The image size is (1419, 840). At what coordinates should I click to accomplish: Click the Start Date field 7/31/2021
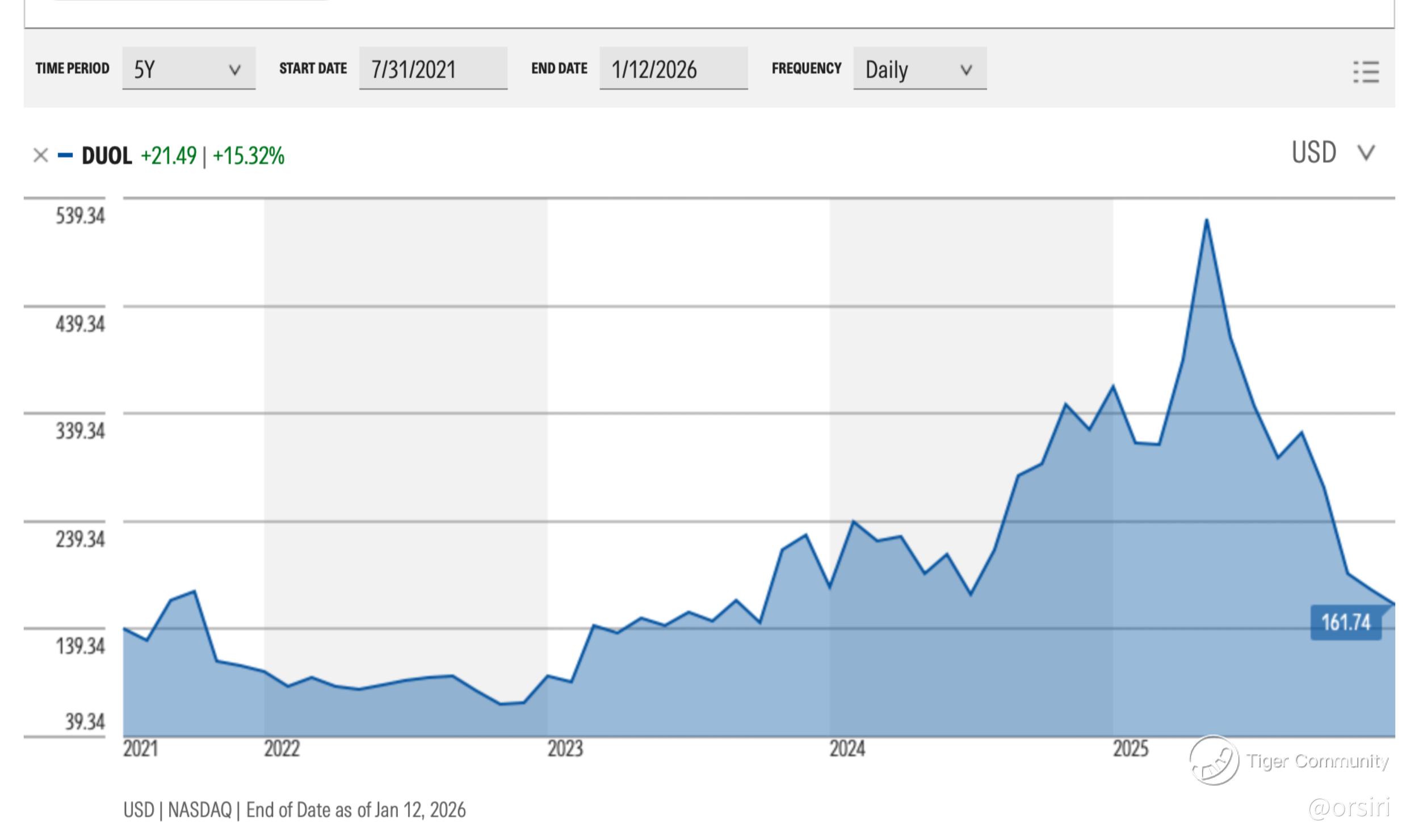(433, 69)
